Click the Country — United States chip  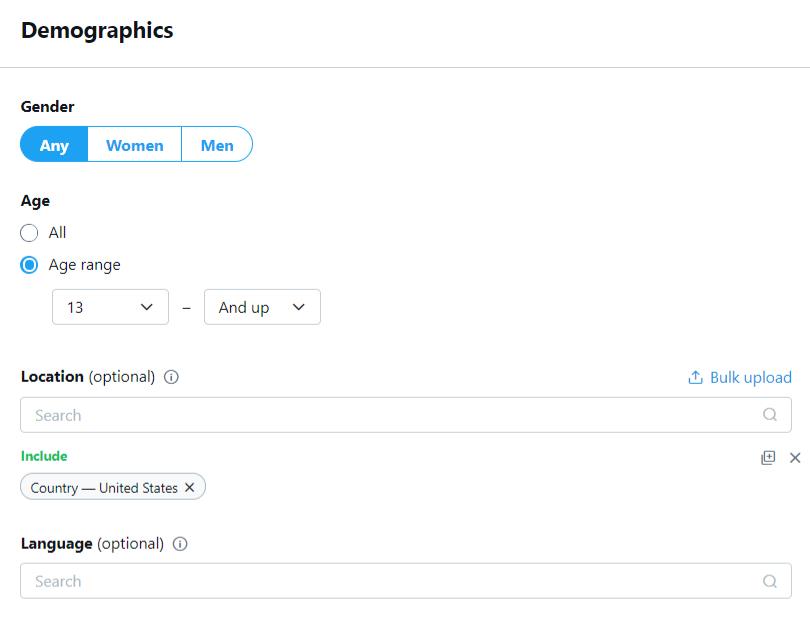104,488
